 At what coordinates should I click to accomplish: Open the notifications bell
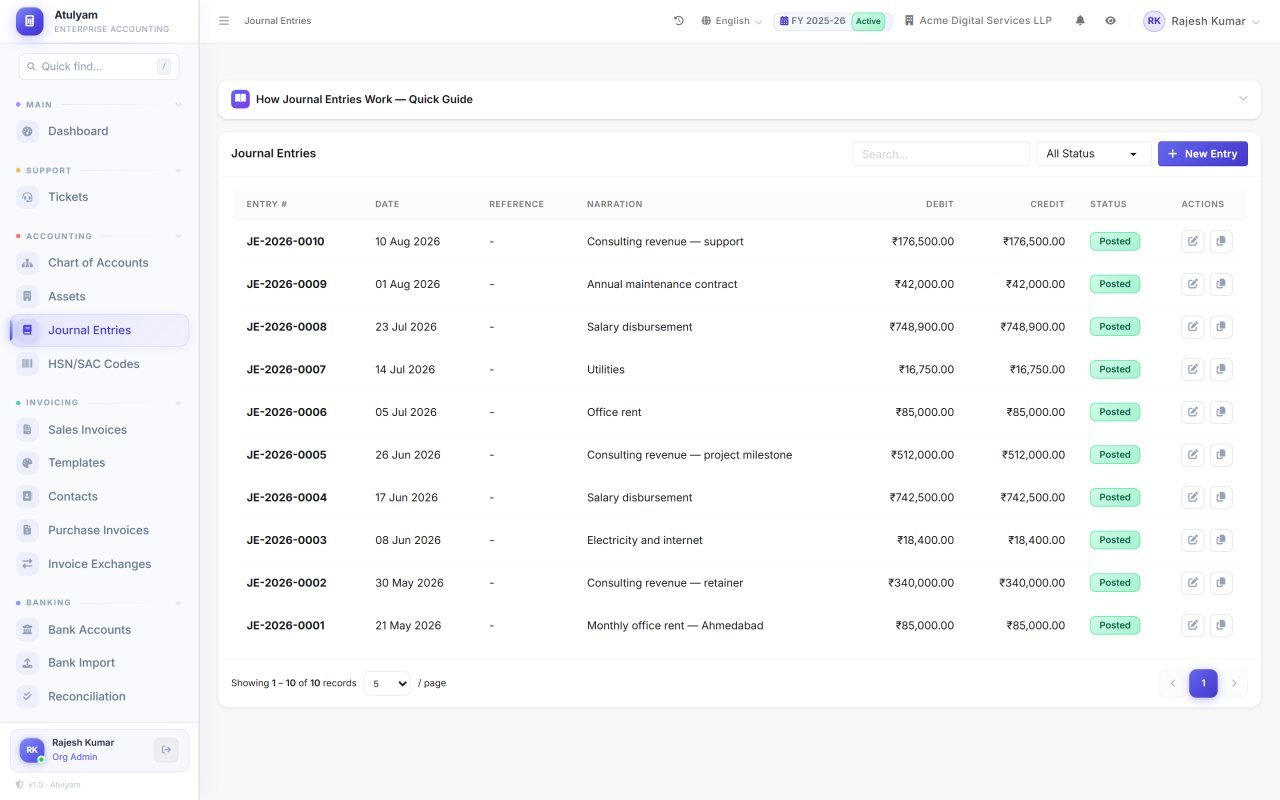(1080, 21)
